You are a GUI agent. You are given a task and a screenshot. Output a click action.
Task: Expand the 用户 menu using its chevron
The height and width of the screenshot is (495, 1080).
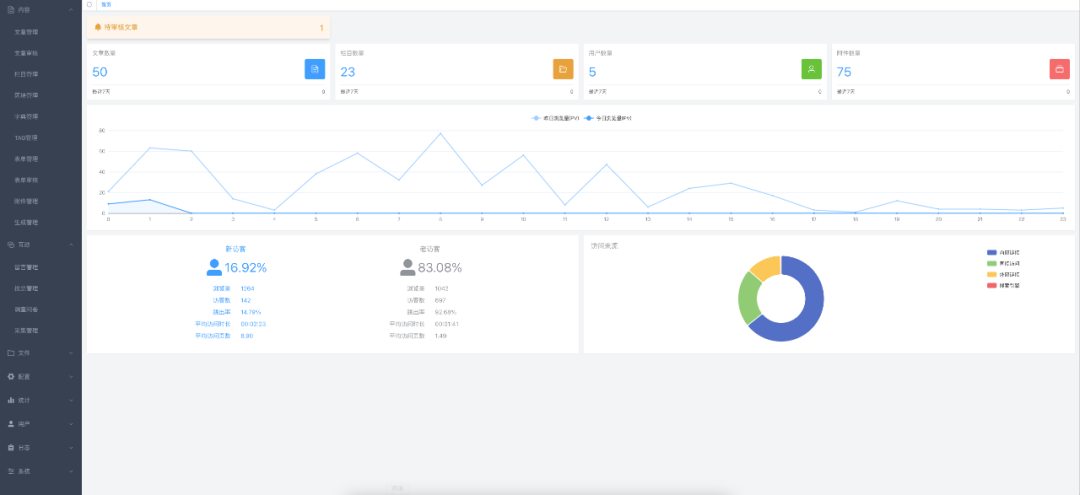pos(72,424)
